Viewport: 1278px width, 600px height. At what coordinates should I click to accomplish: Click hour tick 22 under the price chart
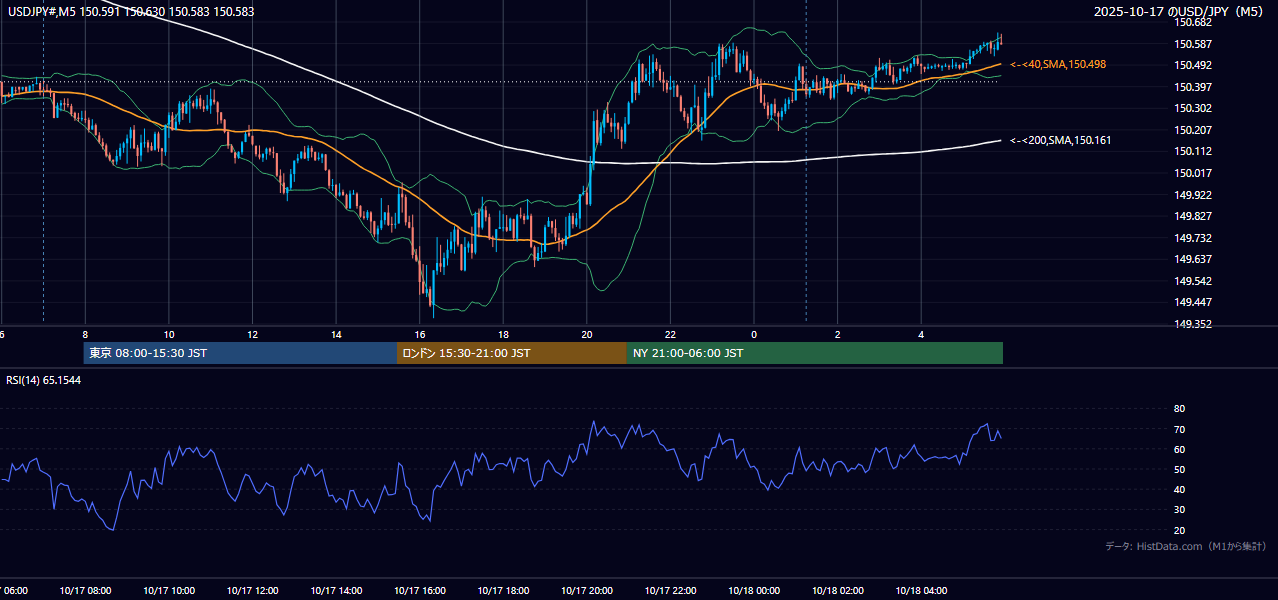[x=670, y=334]
